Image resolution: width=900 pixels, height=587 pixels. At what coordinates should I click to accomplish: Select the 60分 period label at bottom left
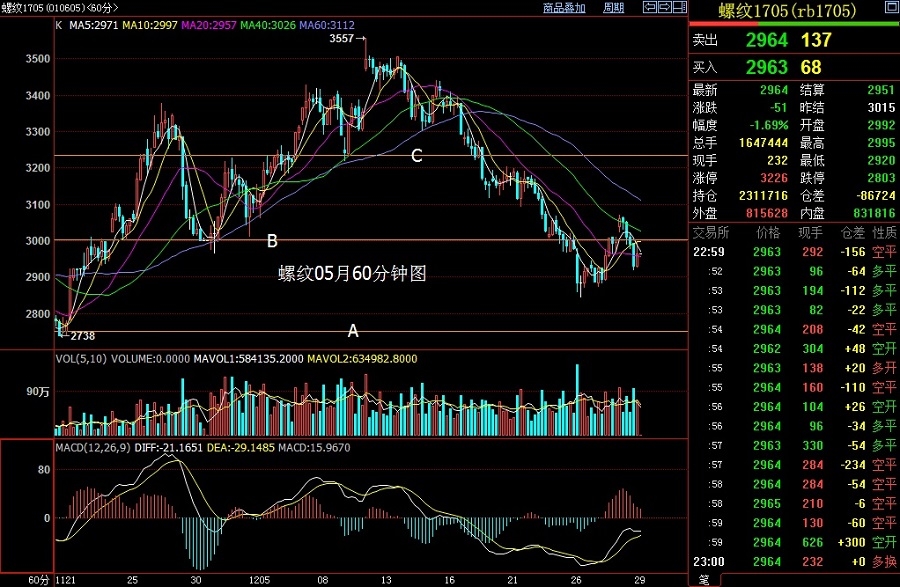coord(38,580)
